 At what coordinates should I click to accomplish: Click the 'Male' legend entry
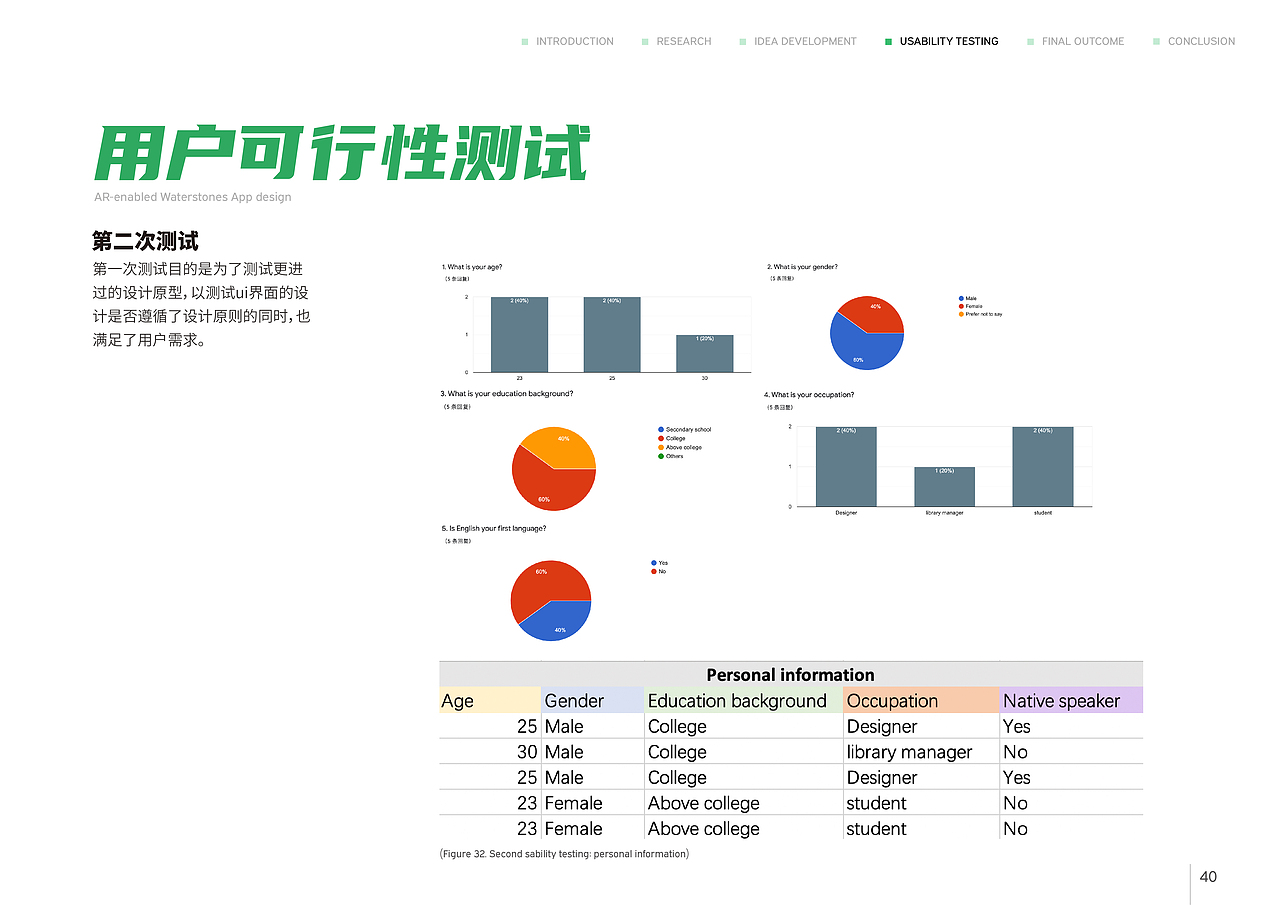coord(967,298)
